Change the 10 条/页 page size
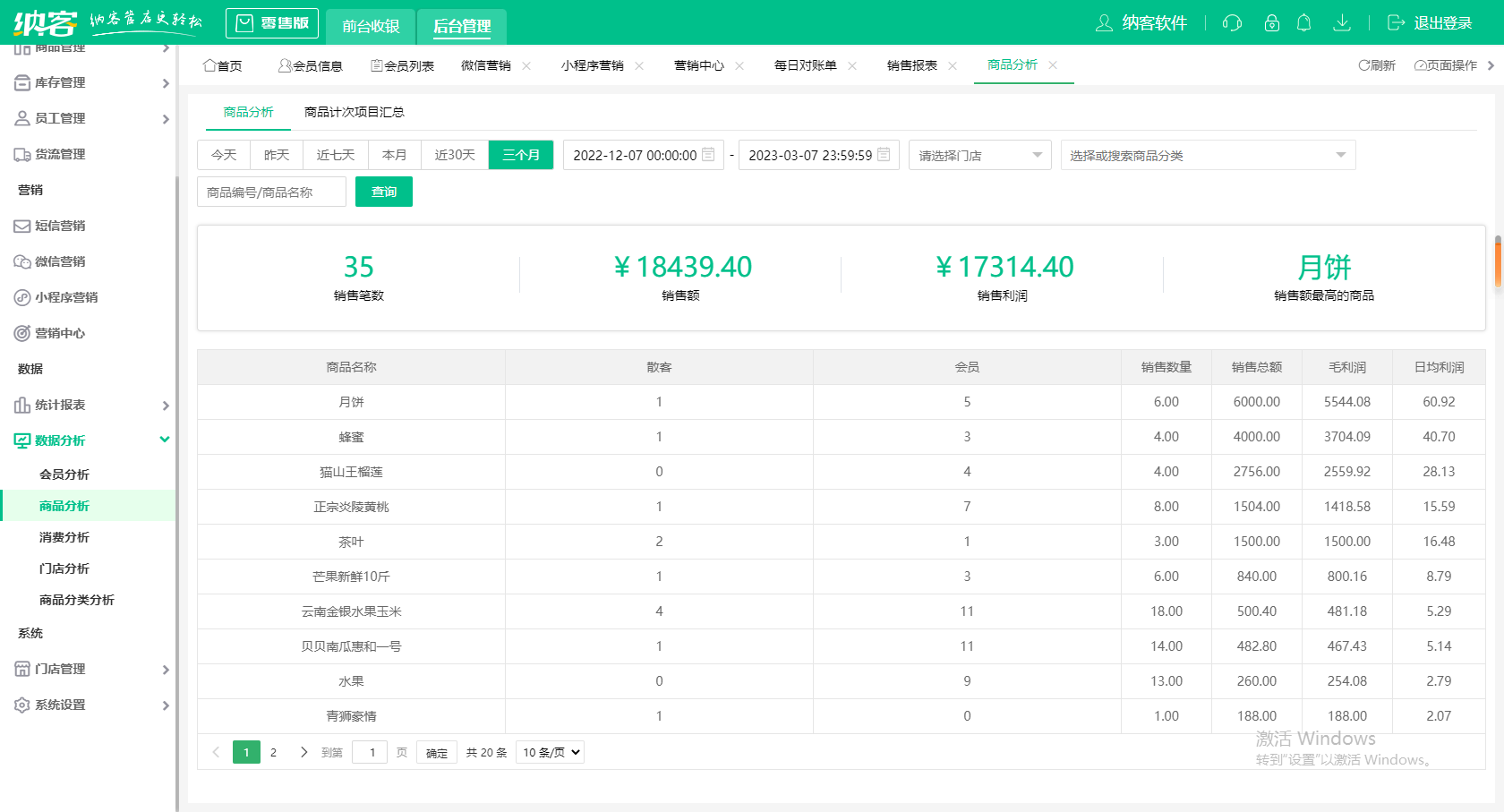This screenshot has width=1504, height=812. (550, 752)
